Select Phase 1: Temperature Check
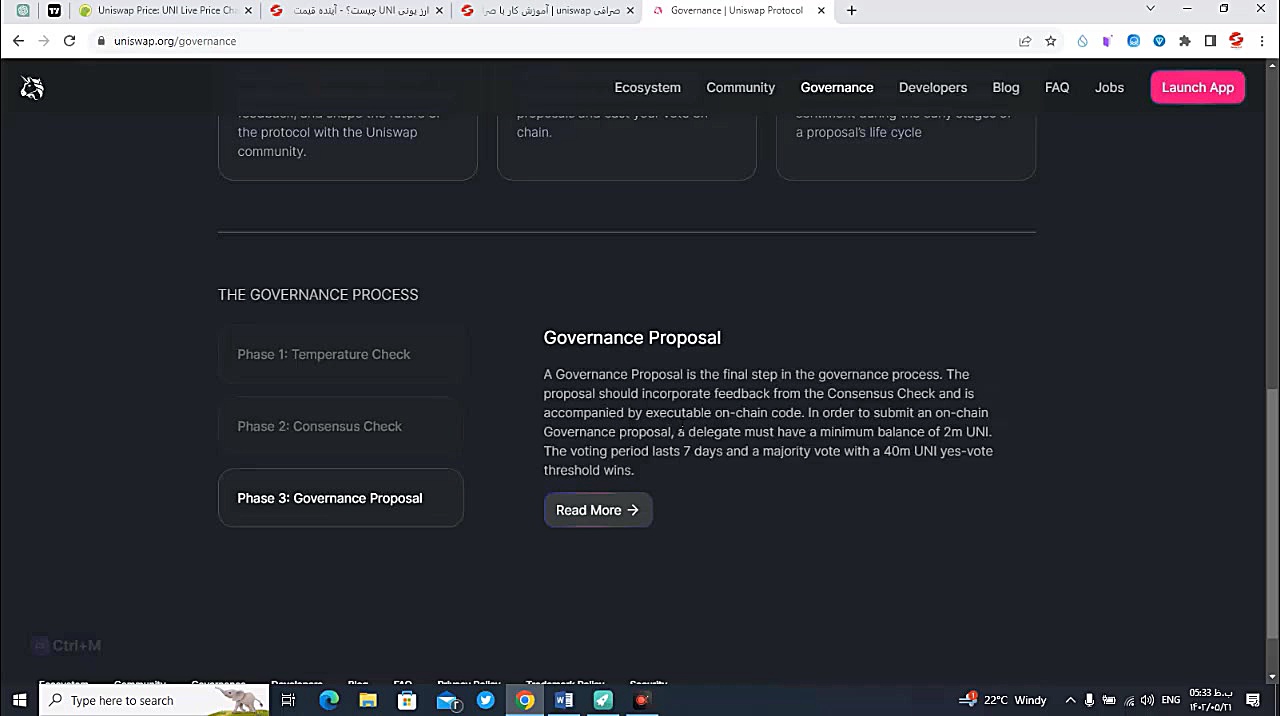The height and width of the screenshot is (716, 1280). pos(341,354)
